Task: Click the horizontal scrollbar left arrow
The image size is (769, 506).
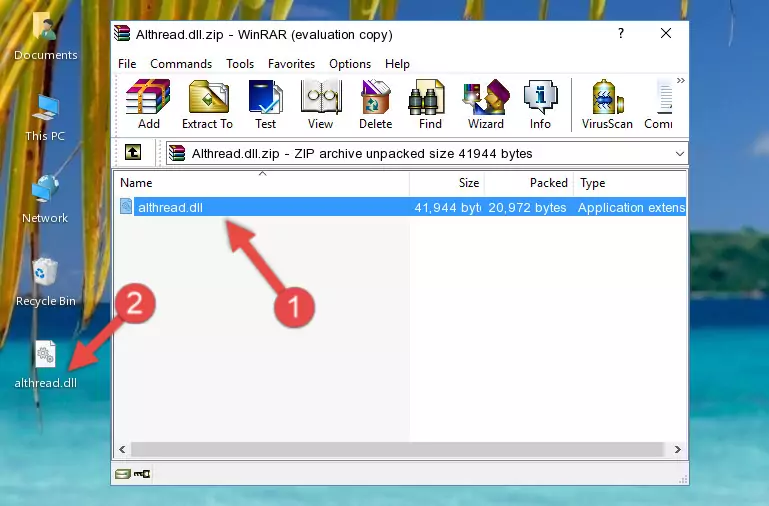Action: [x=122, y=449]
